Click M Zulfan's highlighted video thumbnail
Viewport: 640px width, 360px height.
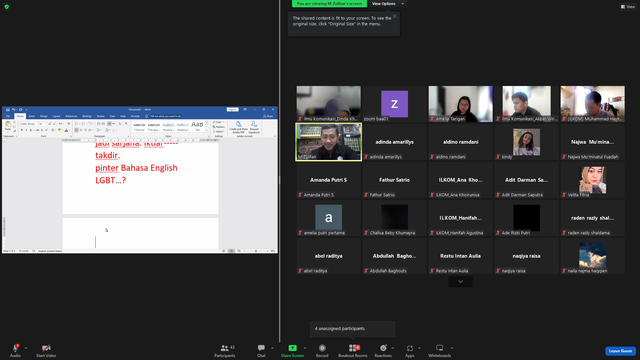click(x=329, y=142)
